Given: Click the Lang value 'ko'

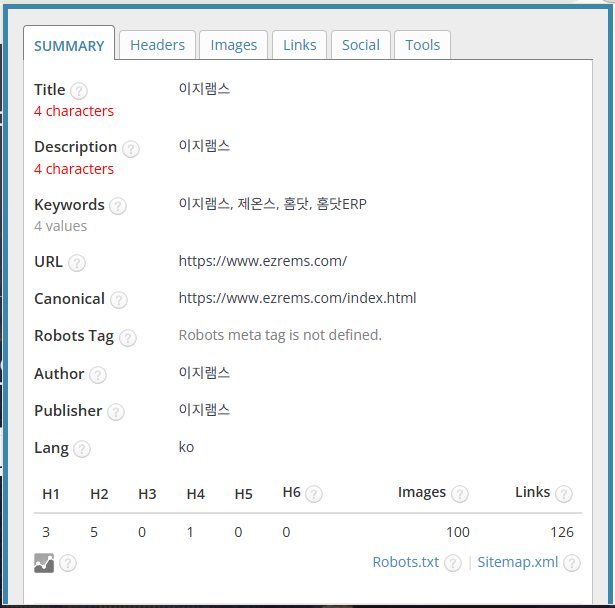Looking at the screenshot, I should coord(186,447).
